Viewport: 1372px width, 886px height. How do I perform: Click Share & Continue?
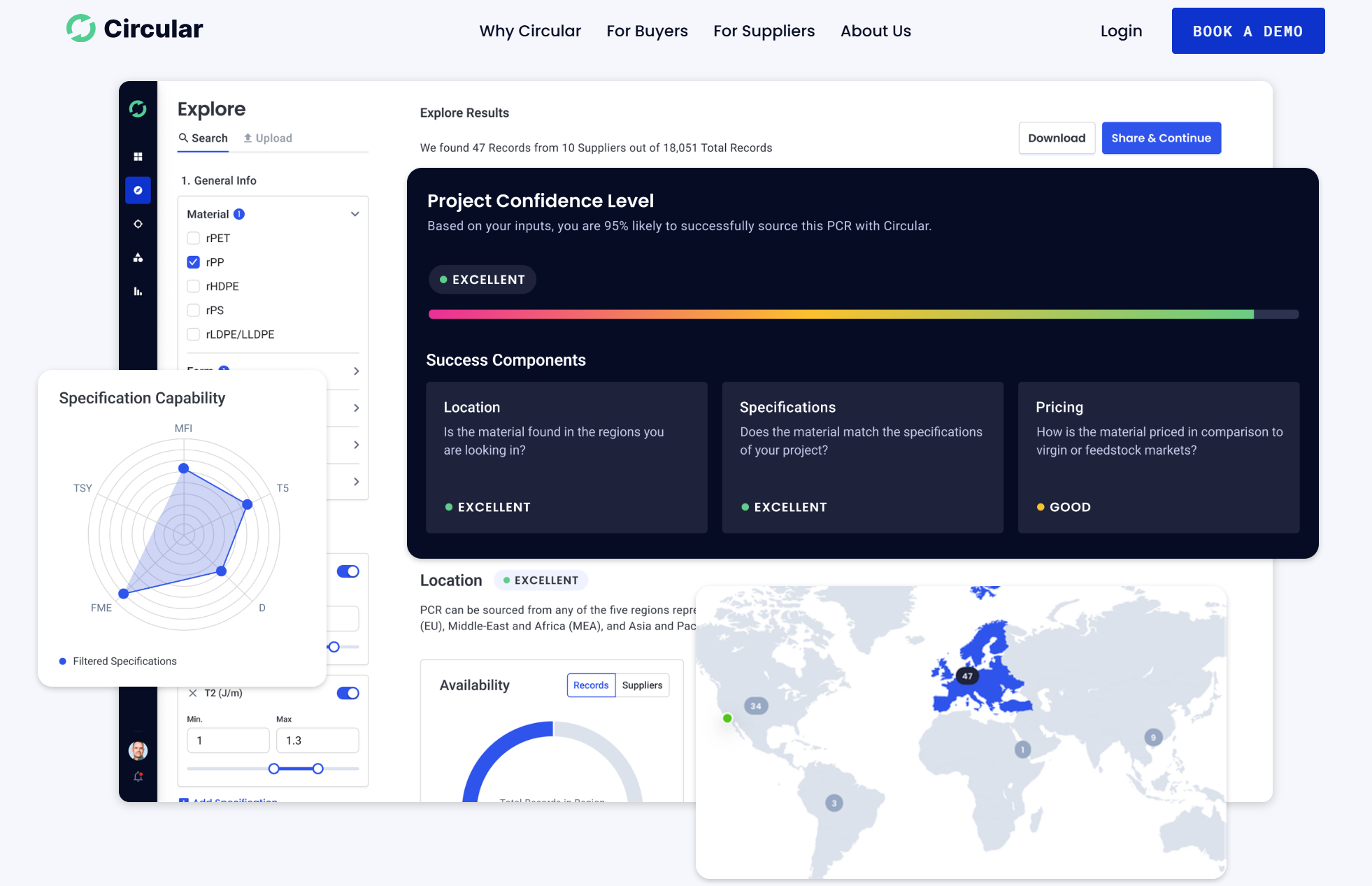tap(1161, 138)
